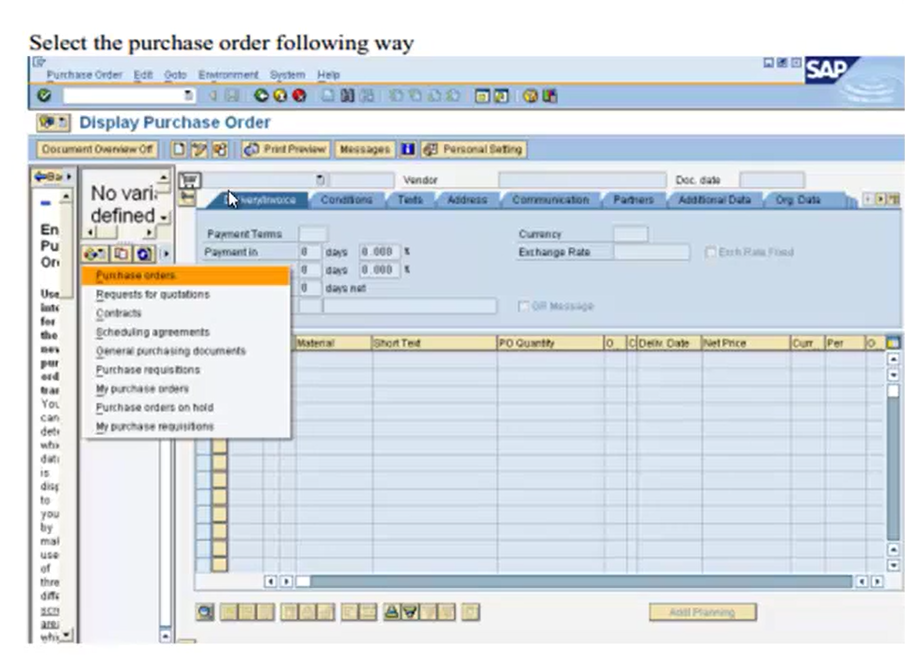Expand the arrow after the overview toolbar icons
This screenshot has height=669, width=905.
(166, 253)
